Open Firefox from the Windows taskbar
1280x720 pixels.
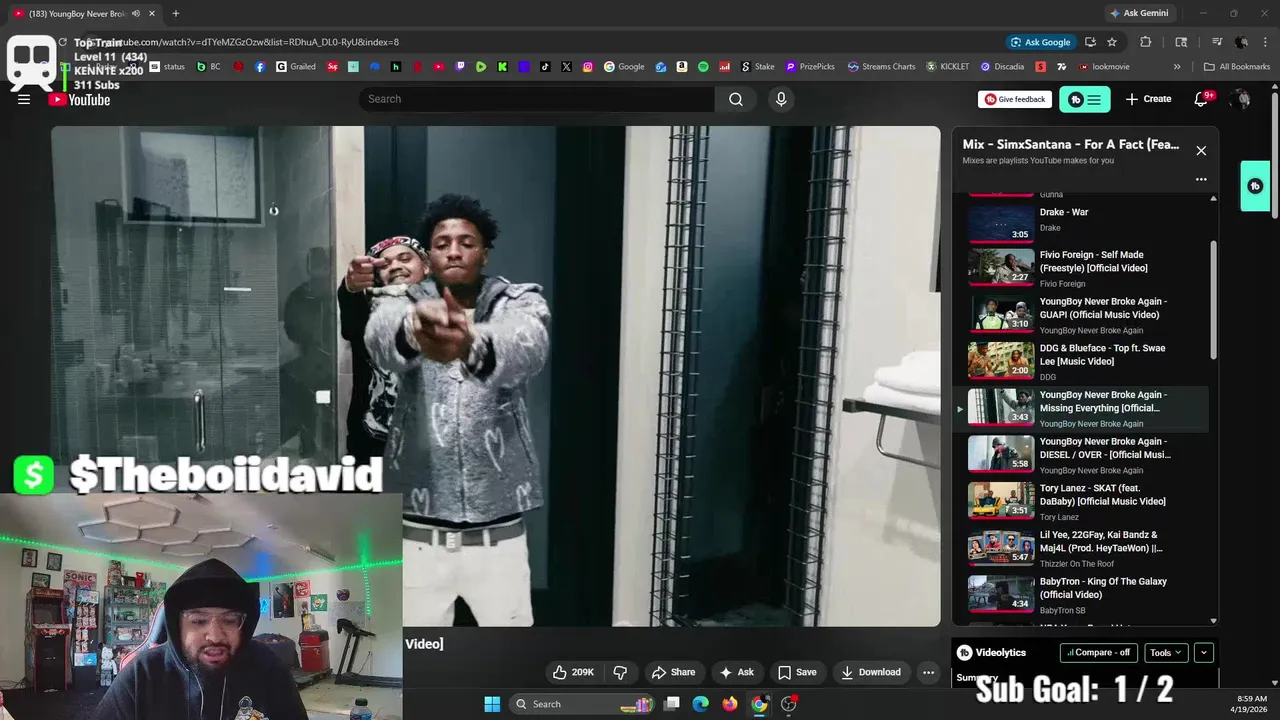(x=730, y=704)
